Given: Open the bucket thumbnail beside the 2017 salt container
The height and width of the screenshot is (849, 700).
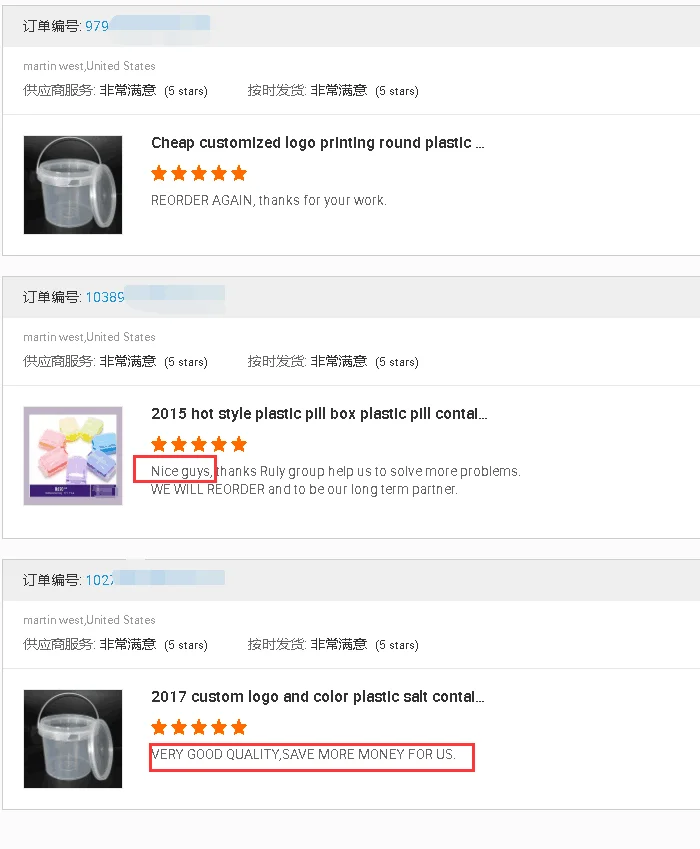Looking at the screenshot, I should coord(73,739).
